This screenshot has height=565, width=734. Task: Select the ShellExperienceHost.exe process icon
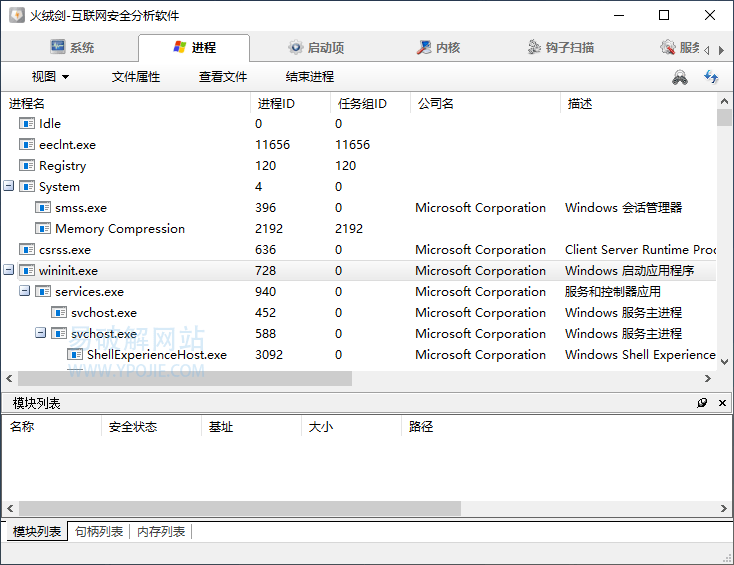pos(75,355)
